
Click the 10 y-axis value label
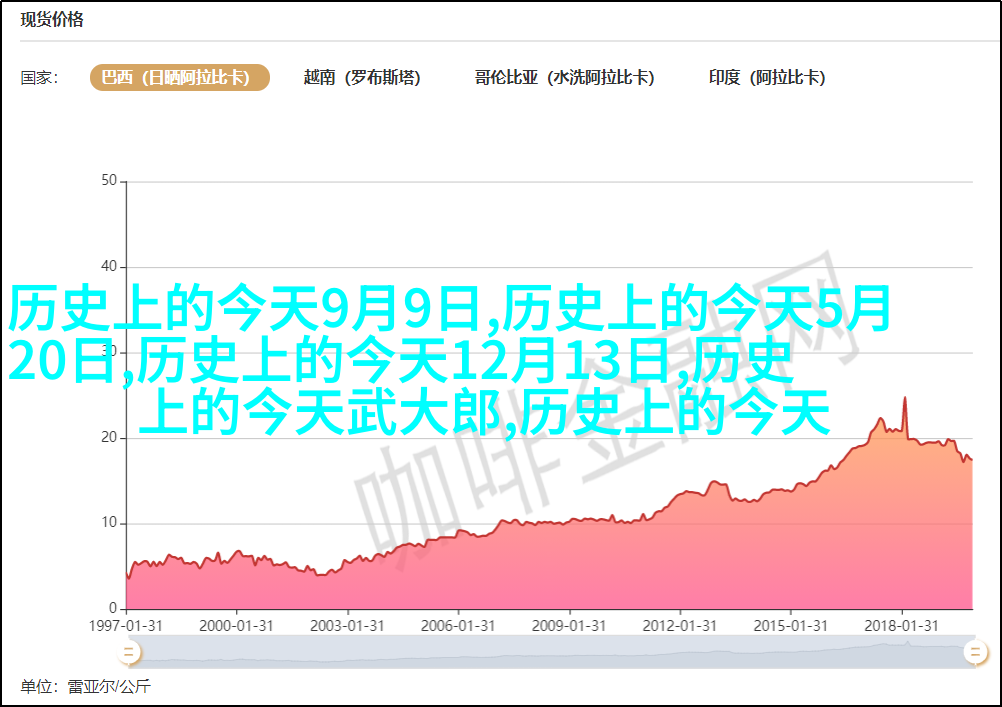pyautogui.click(x=109, y=523)
